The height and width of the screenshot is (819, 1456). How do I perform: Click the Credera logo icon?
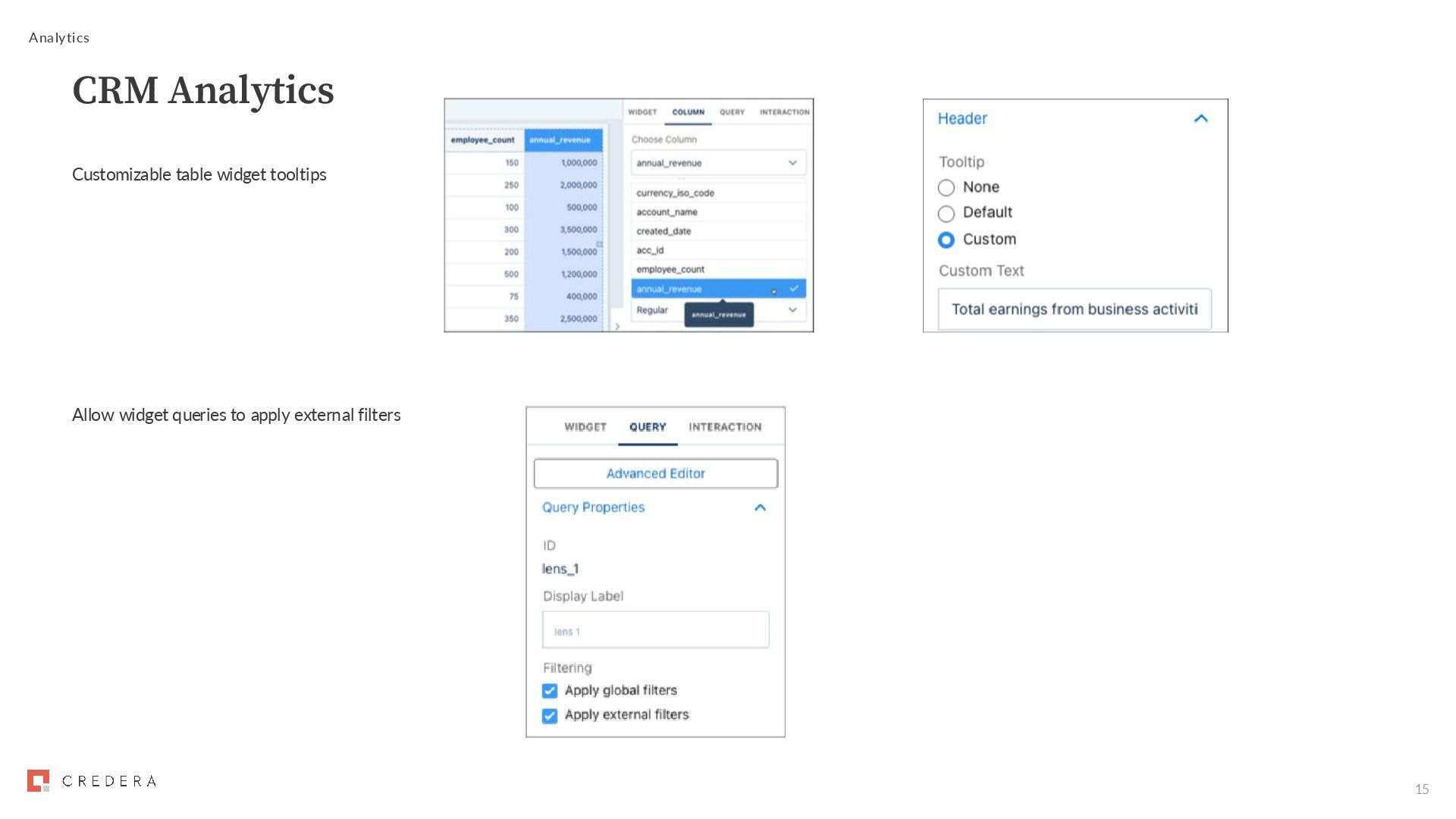pyautogui.click(x=38, y=780)
